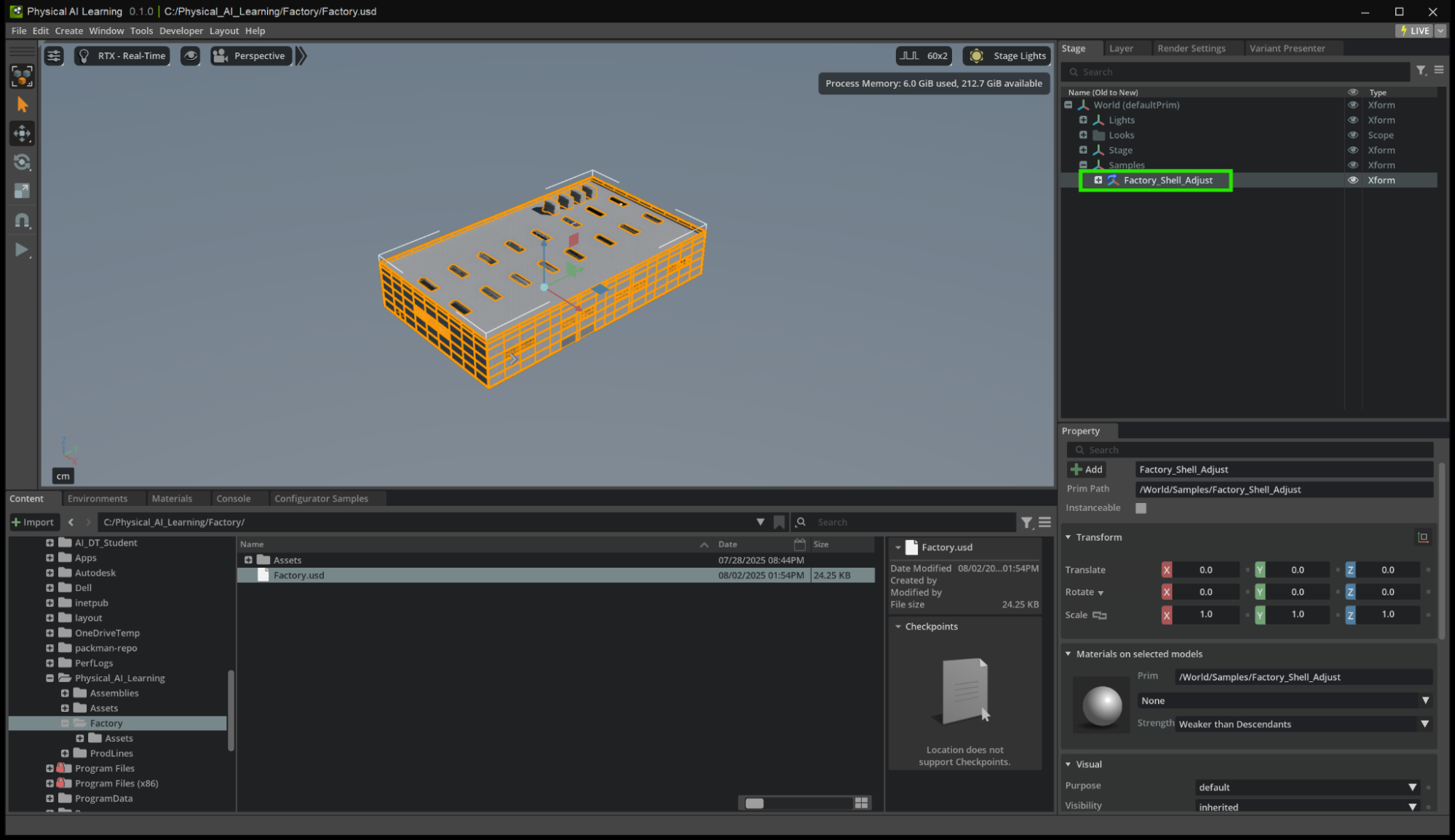Select the Scale tool in left toolbar
Image resolution: width=1455 pixels, height=840 pixels.
[22, 191]
